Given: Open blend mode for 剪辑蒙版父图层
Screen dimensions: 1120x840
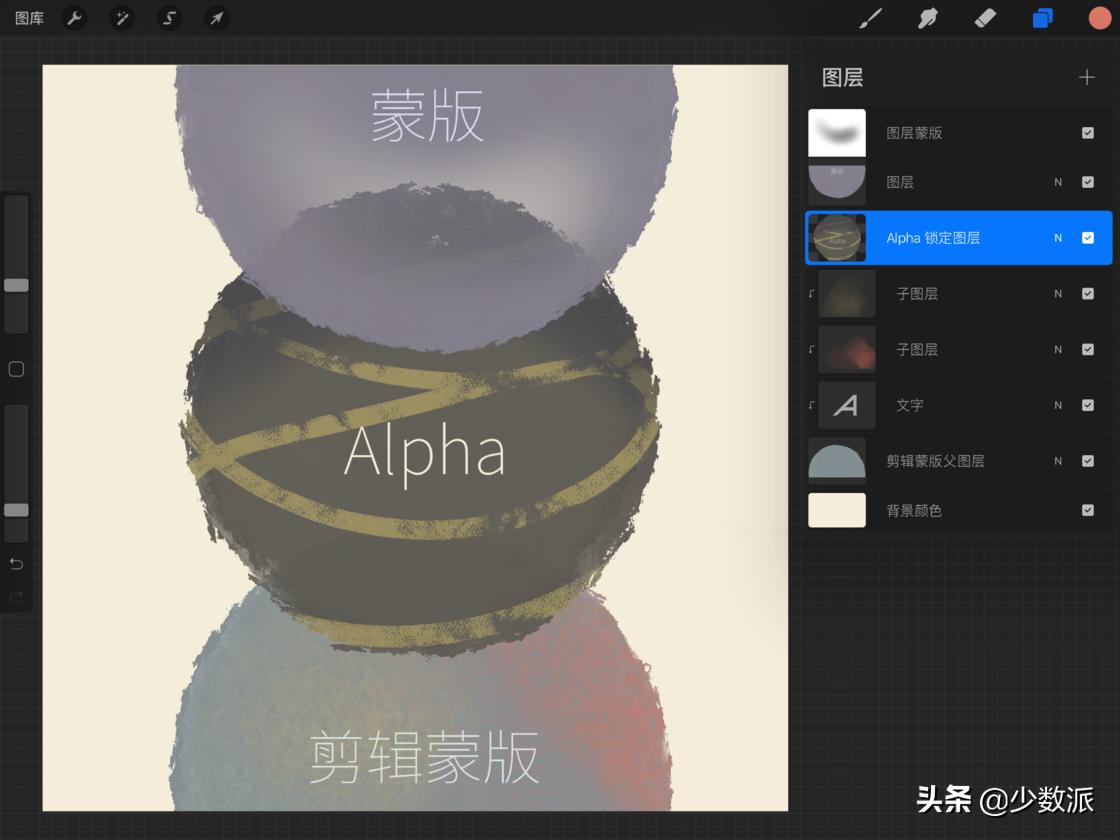Looking at the screenshot, I should (1057, 461).
